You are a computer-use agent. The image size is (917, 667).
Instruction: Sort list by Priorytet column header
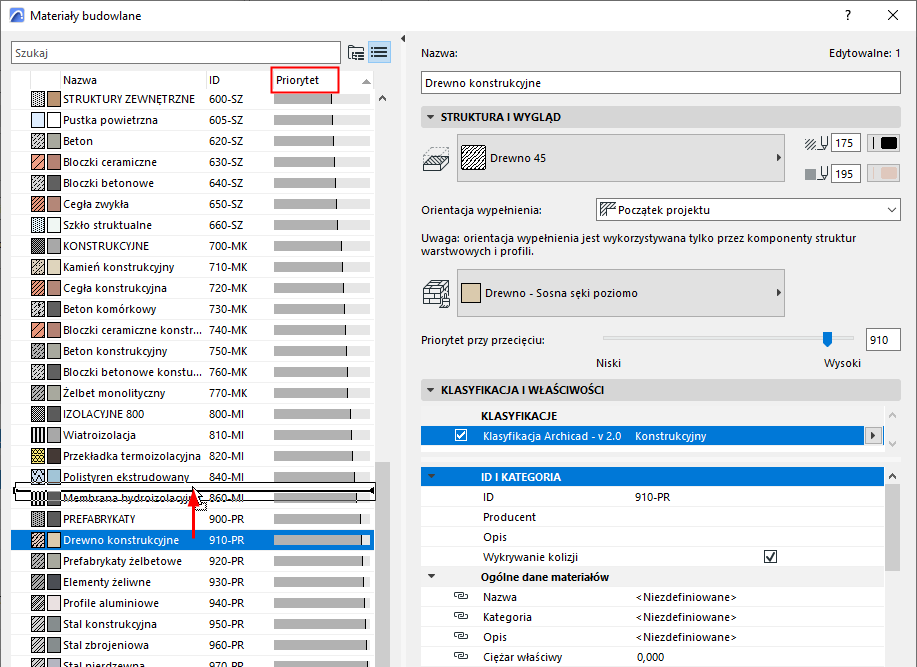(x=305, y=80)
